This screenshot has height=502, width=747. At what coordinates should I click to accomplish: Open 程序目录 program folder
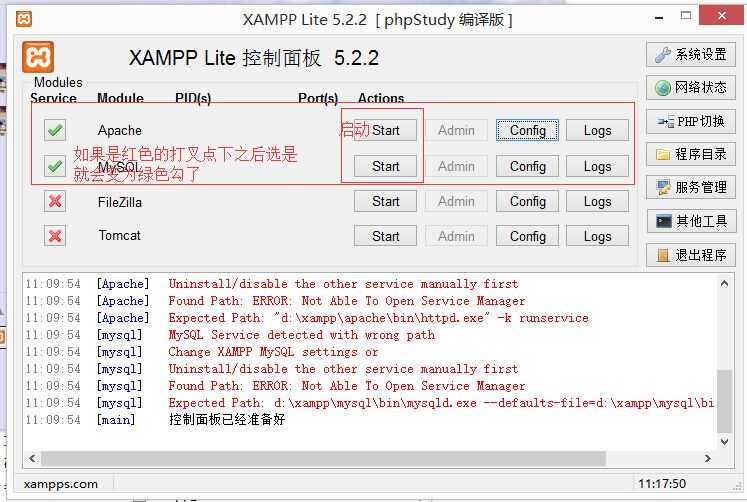[x=691, y=154]
